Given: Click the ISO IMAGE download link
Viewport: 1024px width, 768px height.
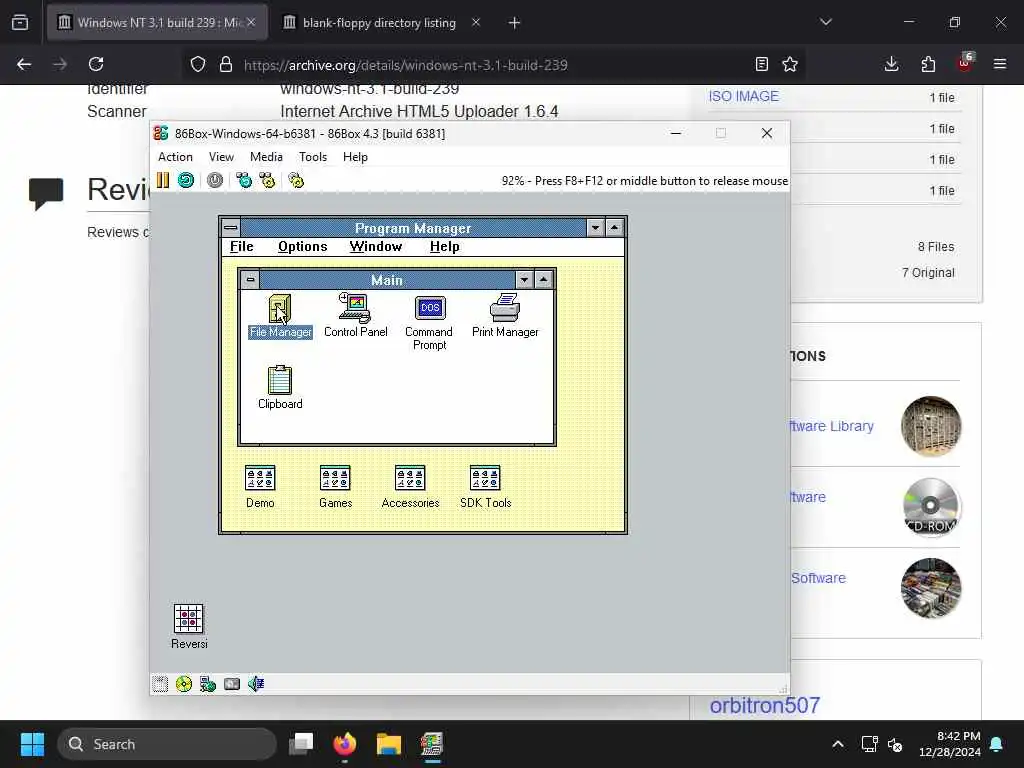Looking at the screenshot, I should (743, 96).
